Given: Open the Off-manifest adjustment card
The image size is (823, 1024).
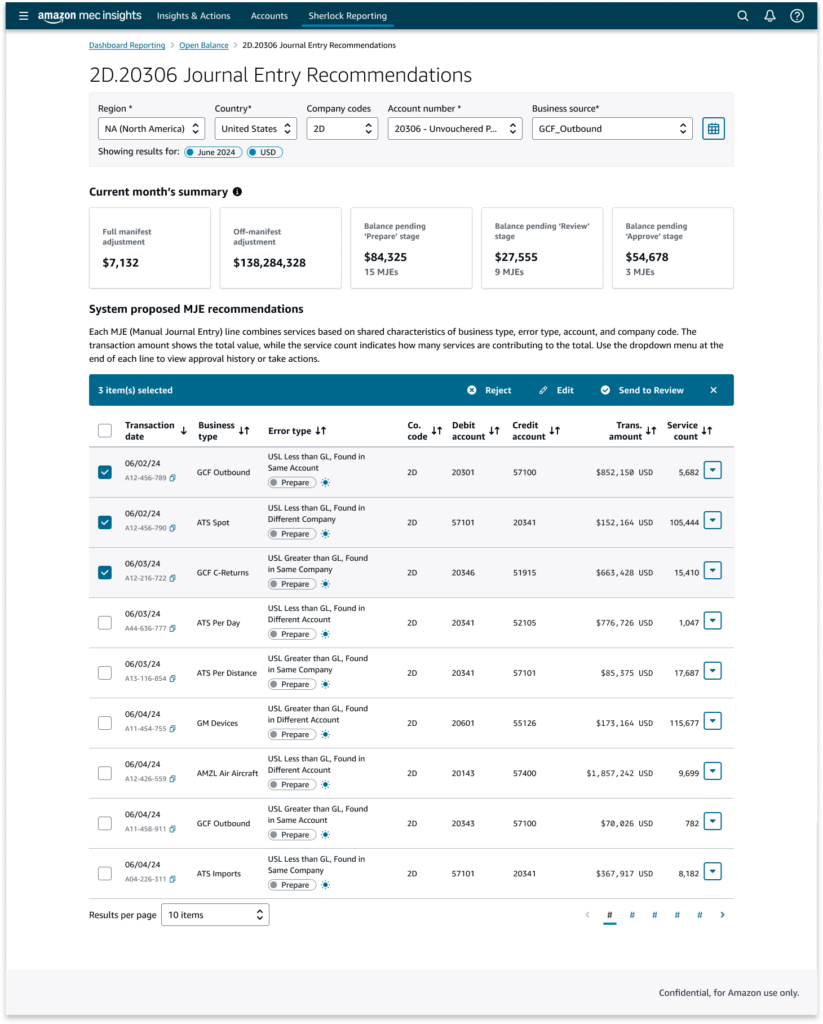Looking at the screenshot, I should point(281,248).
